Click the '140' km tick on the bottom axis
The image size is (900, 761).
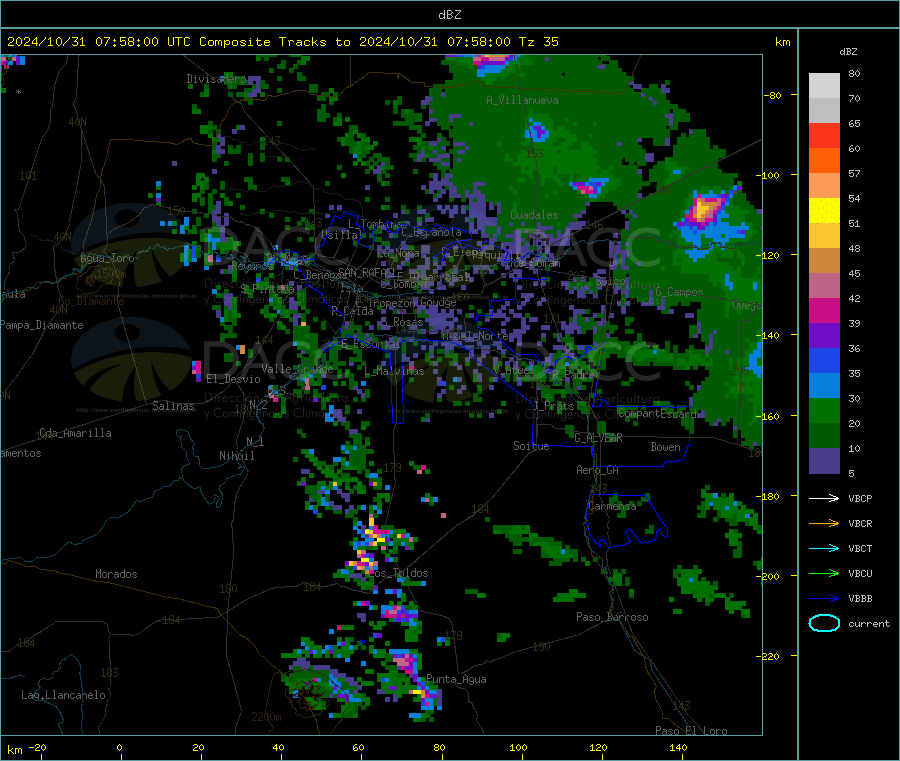(x=678, y=747)
